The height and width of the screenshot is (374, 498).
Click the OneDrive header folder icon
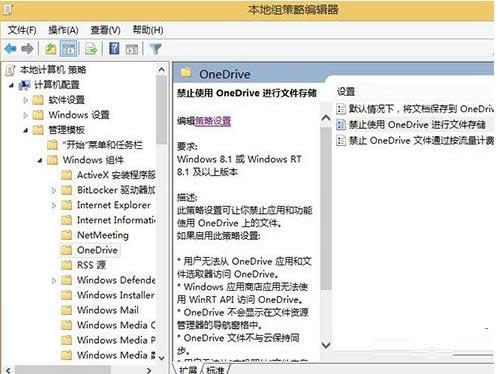coord(186,73)
